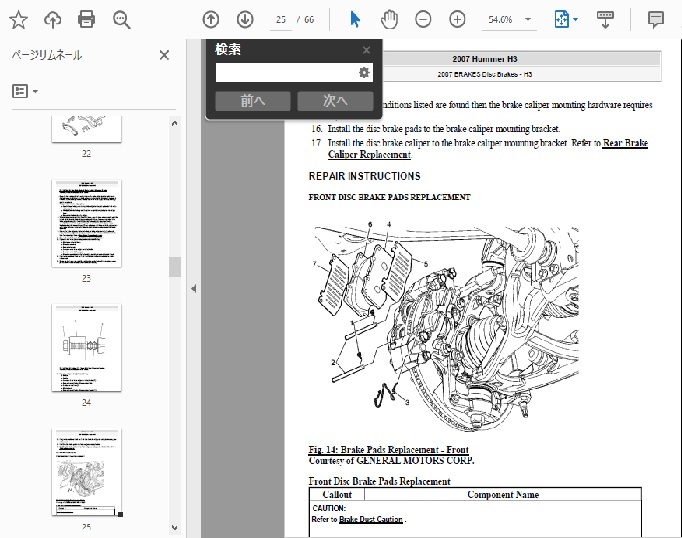Click the read mode scrolling icon

tap(605, 20)
